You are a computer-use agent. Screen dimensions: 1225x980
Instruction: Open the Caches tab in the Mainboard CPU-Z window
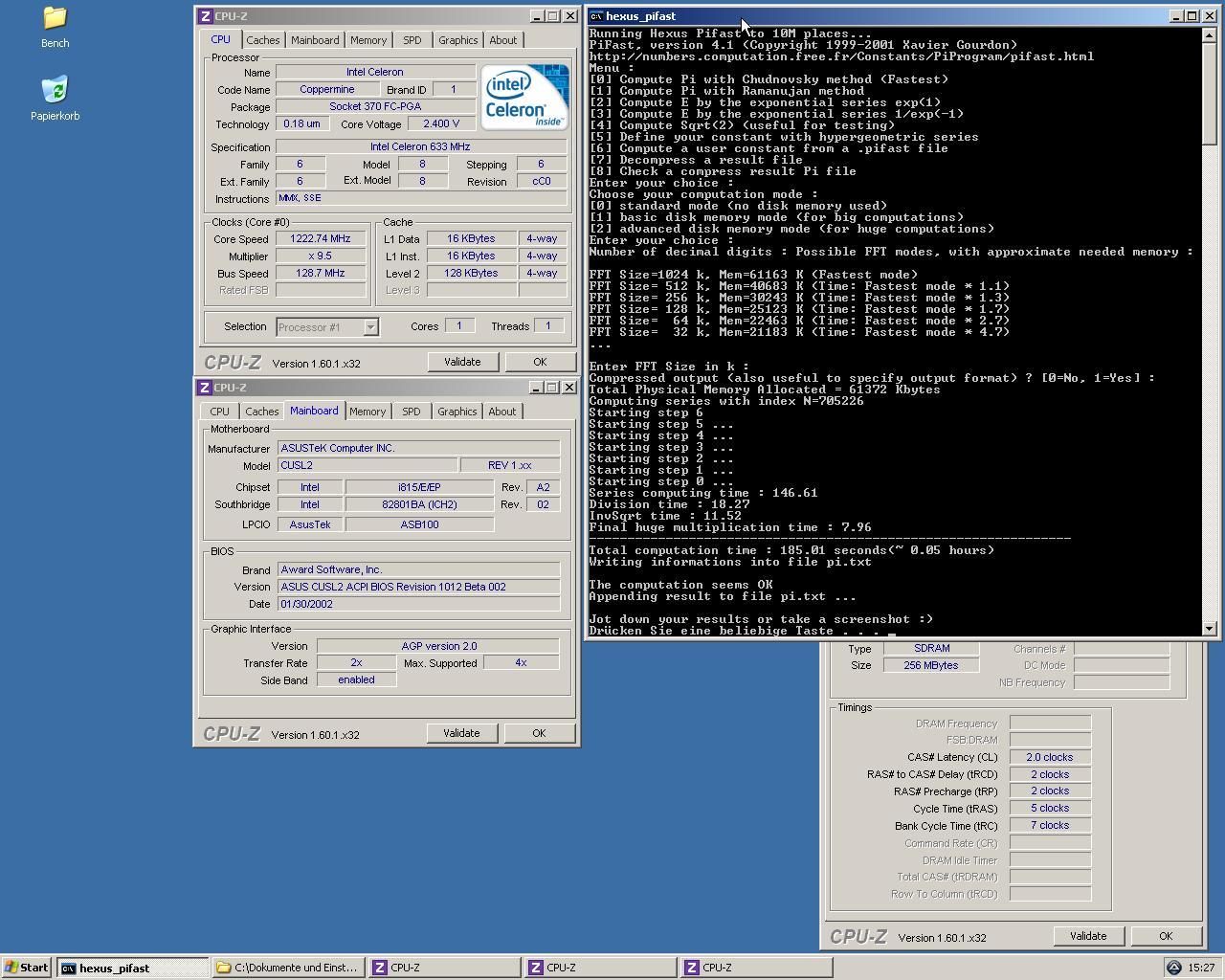click(x=262, y=412)
